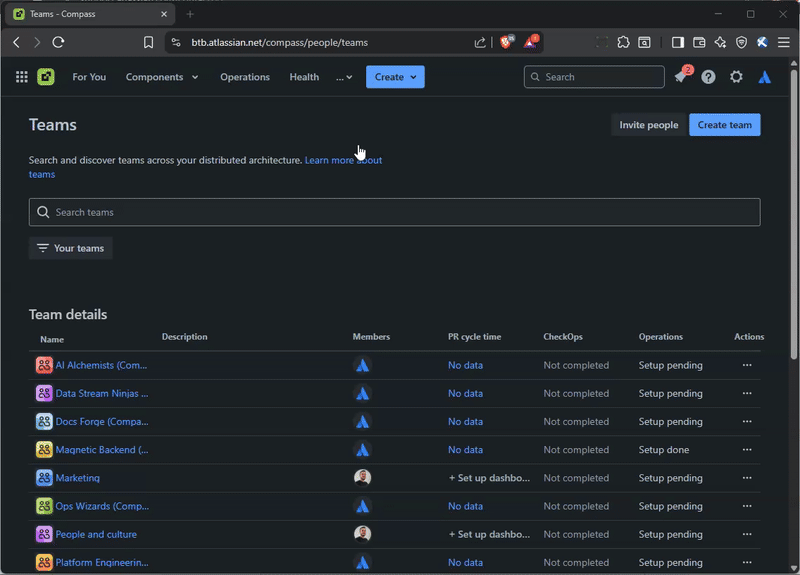Toggle the browser sidebar panel icon
Screen dimensions: 800x575
point(678,42)
